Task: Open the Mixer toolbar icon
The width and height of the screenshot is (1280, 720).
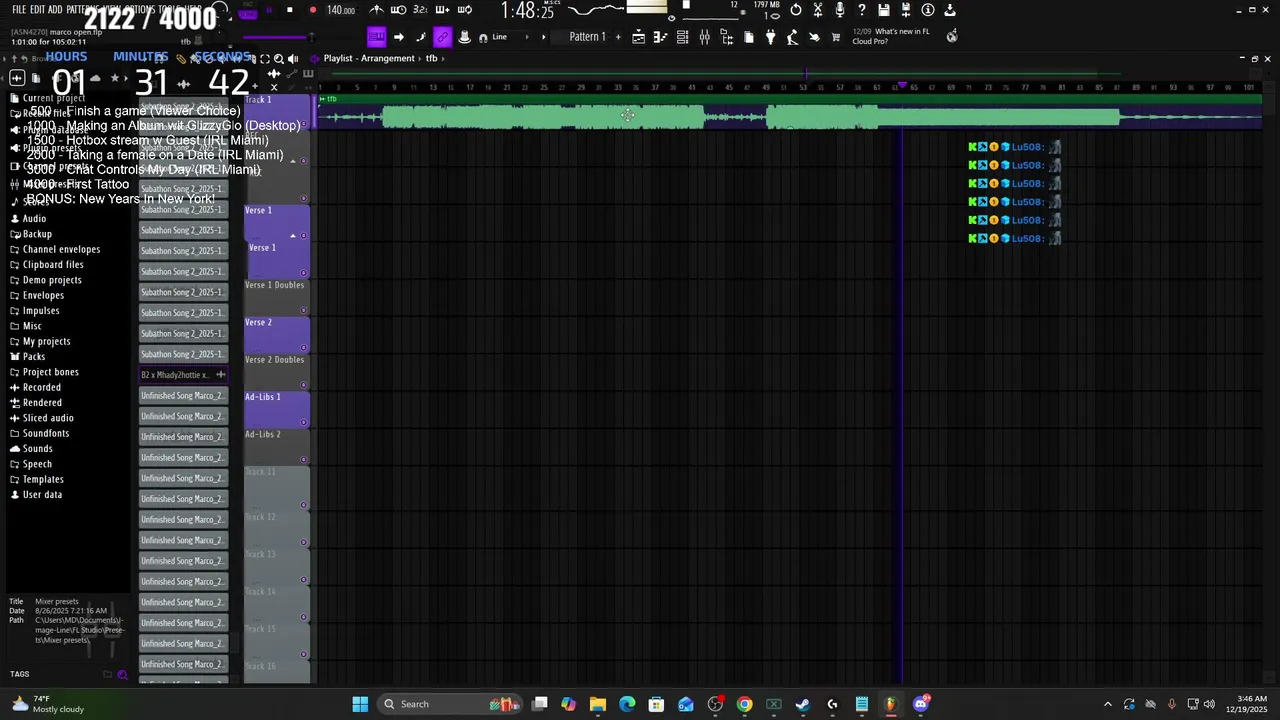Action: click(704, 37)
